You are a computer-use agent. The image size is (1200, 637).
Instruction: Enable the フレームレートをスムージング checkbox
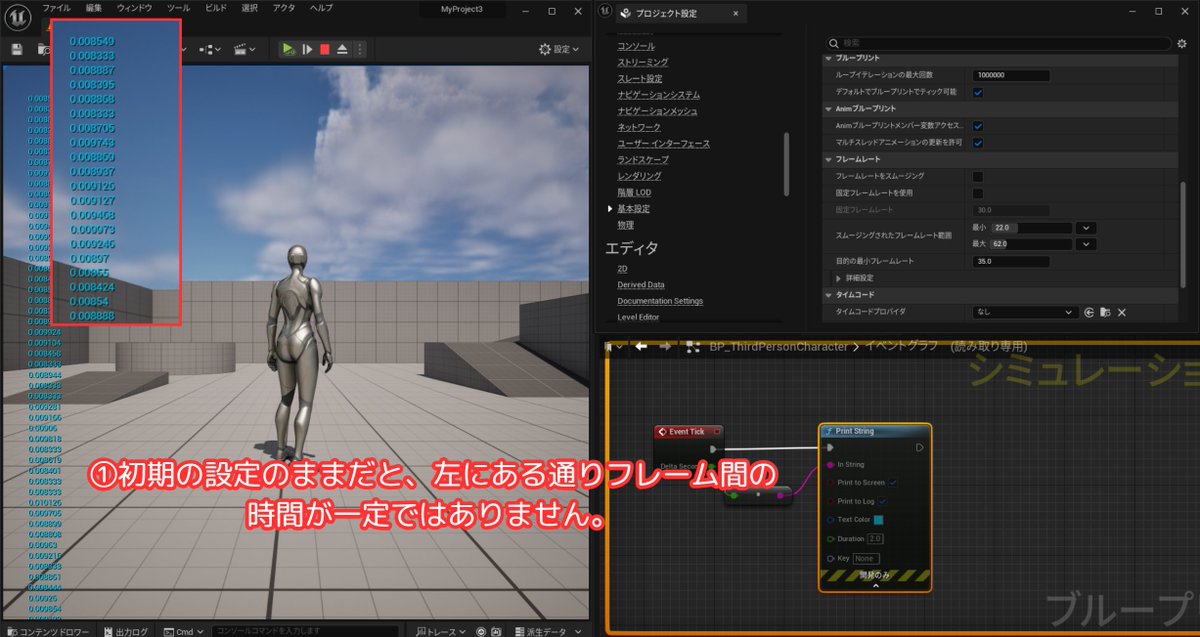(x=980, y=174)
